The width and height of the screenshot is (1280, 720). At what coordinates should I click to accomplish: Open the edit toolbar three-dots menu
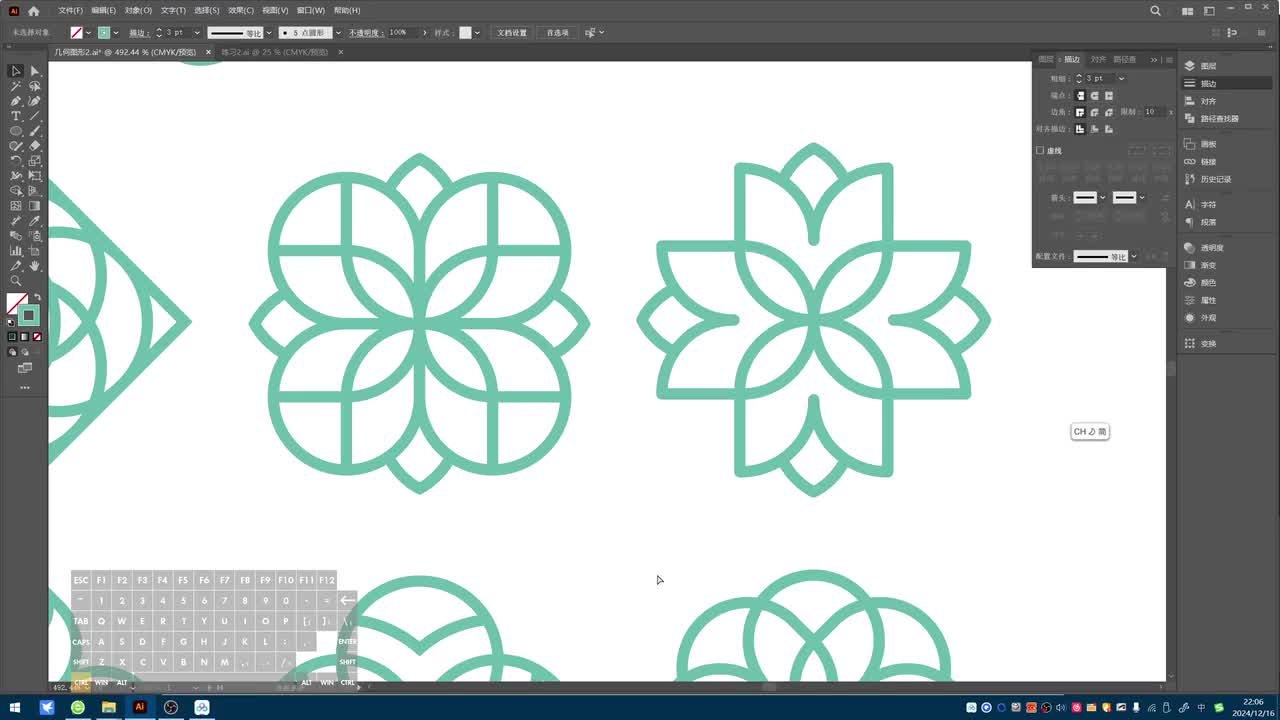coord(25,387)
